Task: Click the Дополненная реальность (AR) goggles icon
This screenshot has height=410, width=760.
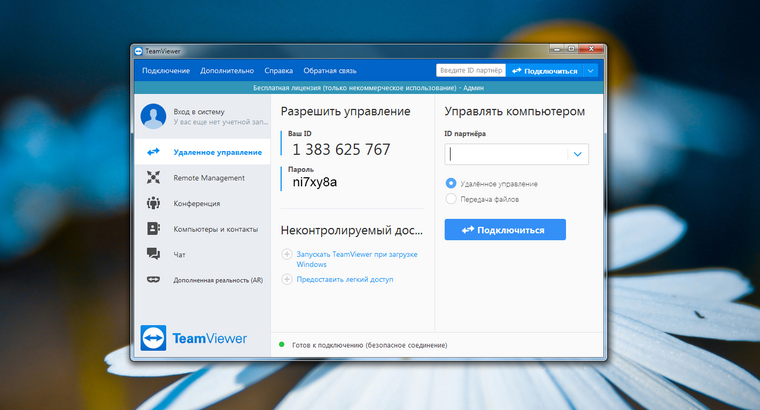Action: (153, 280)
